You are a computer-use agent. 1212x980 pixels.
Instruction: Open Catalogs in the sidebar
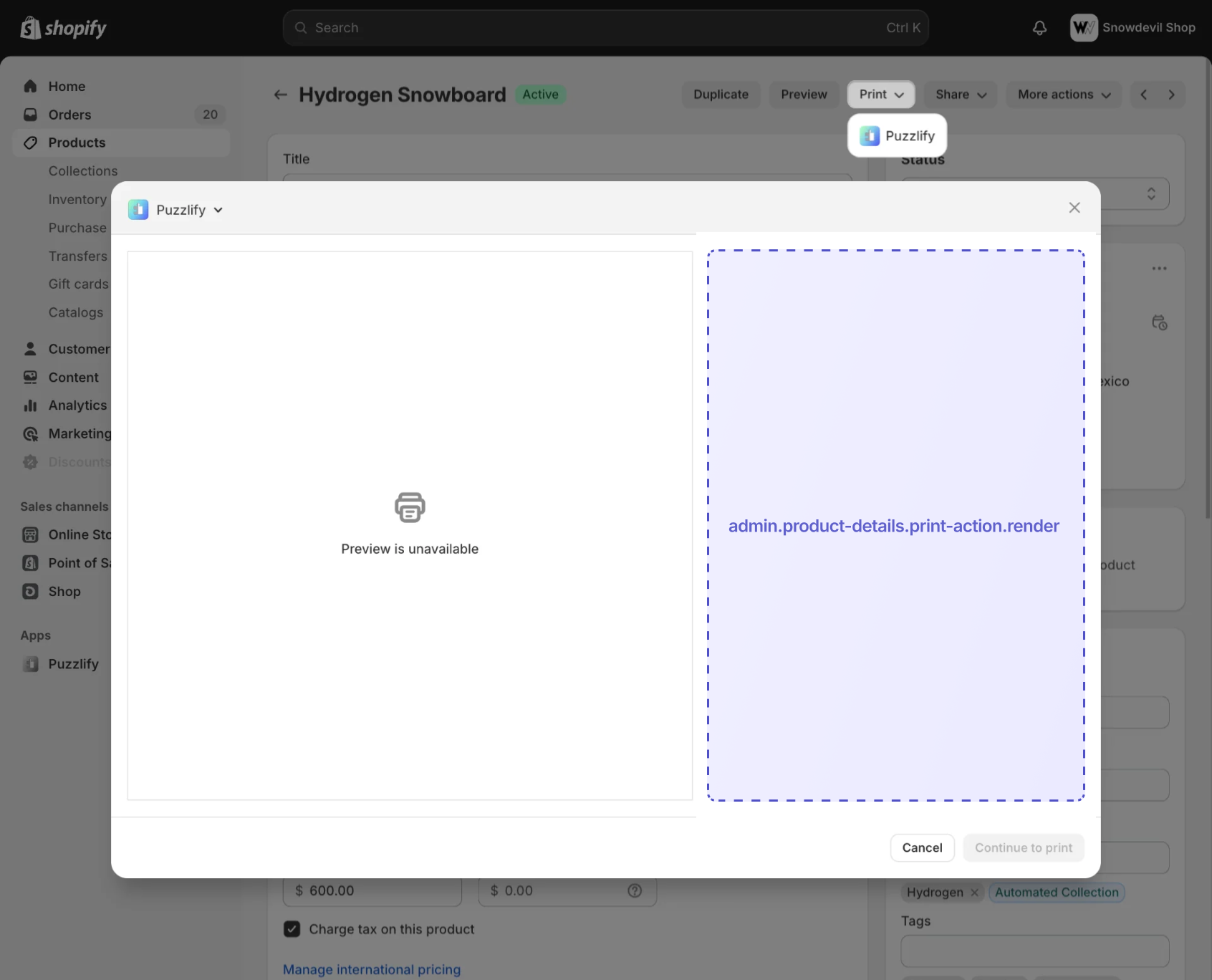click(x=76, y=312)
